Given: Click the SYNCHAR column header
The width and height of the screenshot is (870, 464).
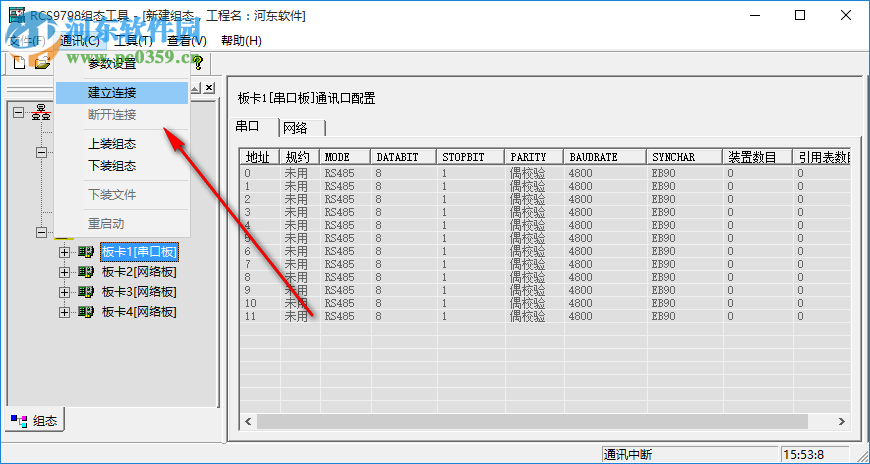Looking at the screenshot, I should coord(685,157).
